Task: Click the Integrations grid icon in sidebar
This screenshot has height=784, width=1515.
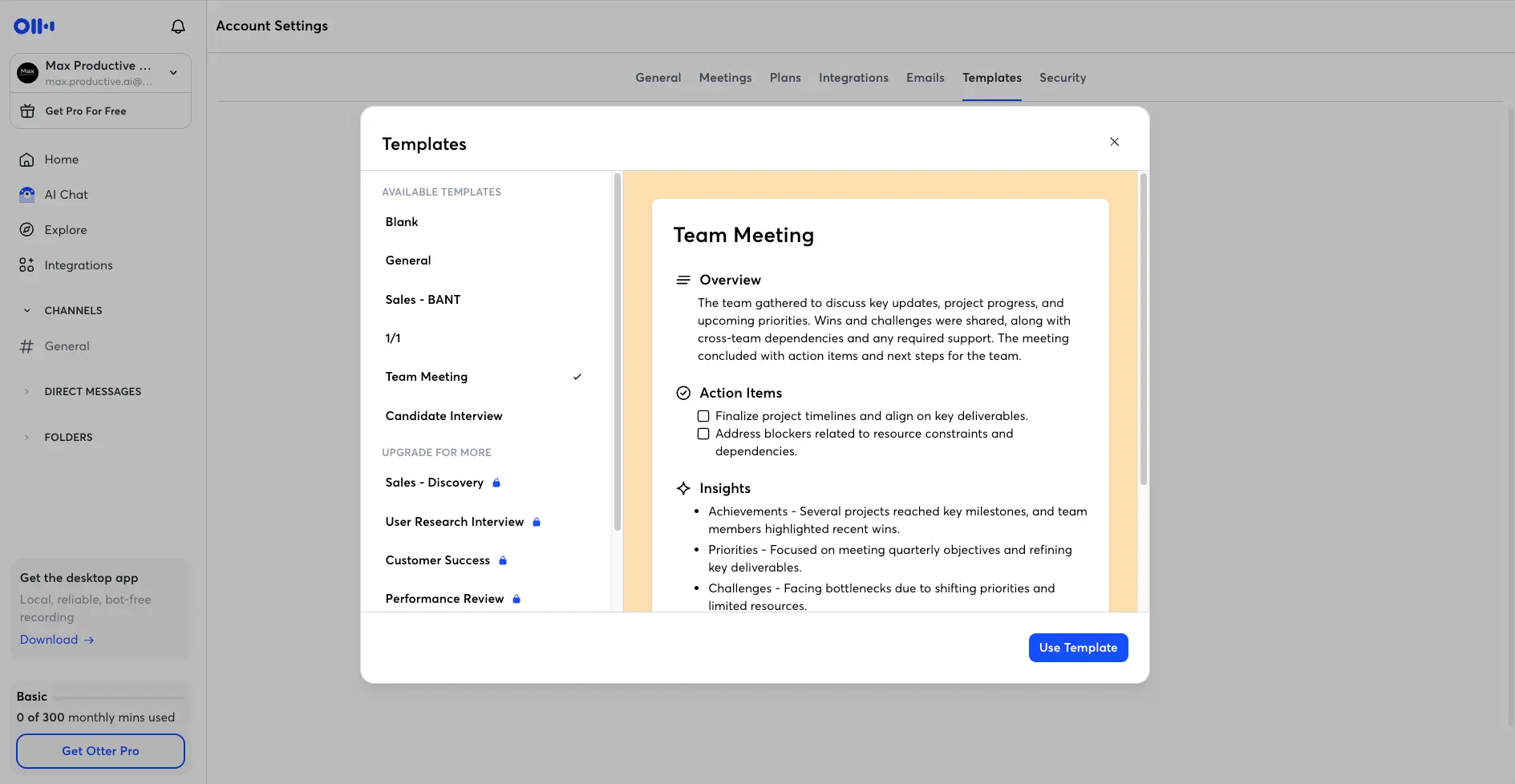Action: pos(26,265)
